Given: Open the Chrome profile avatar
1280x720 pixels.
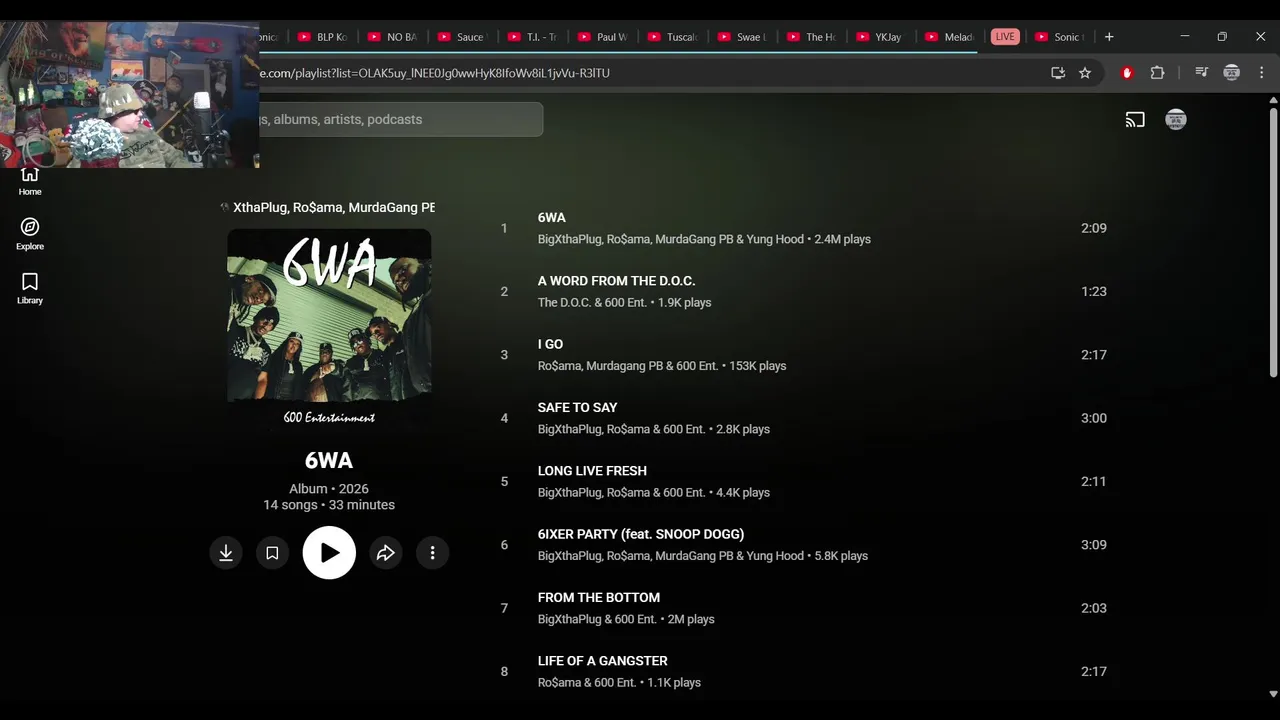Looking at the screenshot, I should [x=1232, y=73].
